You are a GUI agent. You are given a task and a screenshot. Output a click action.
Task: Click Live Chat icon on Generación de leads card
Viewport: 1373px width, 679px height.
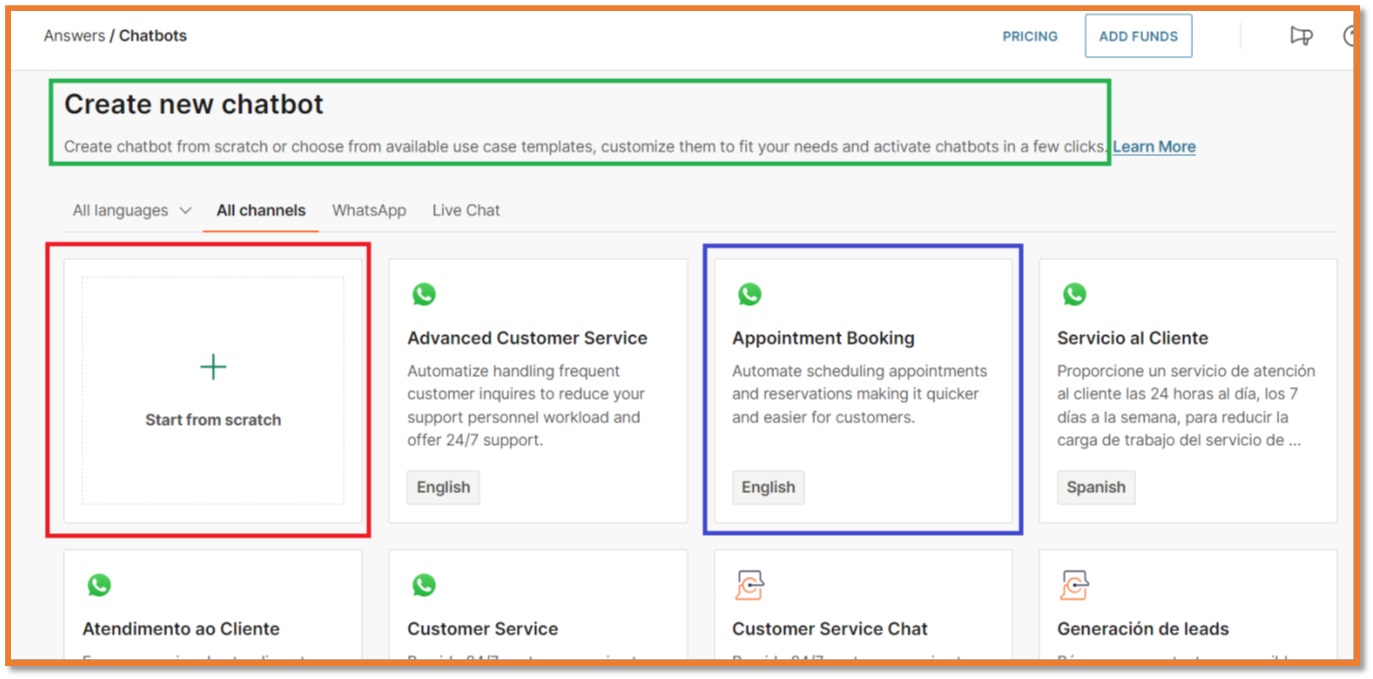pyautogui.click(x=1074, y=585)
